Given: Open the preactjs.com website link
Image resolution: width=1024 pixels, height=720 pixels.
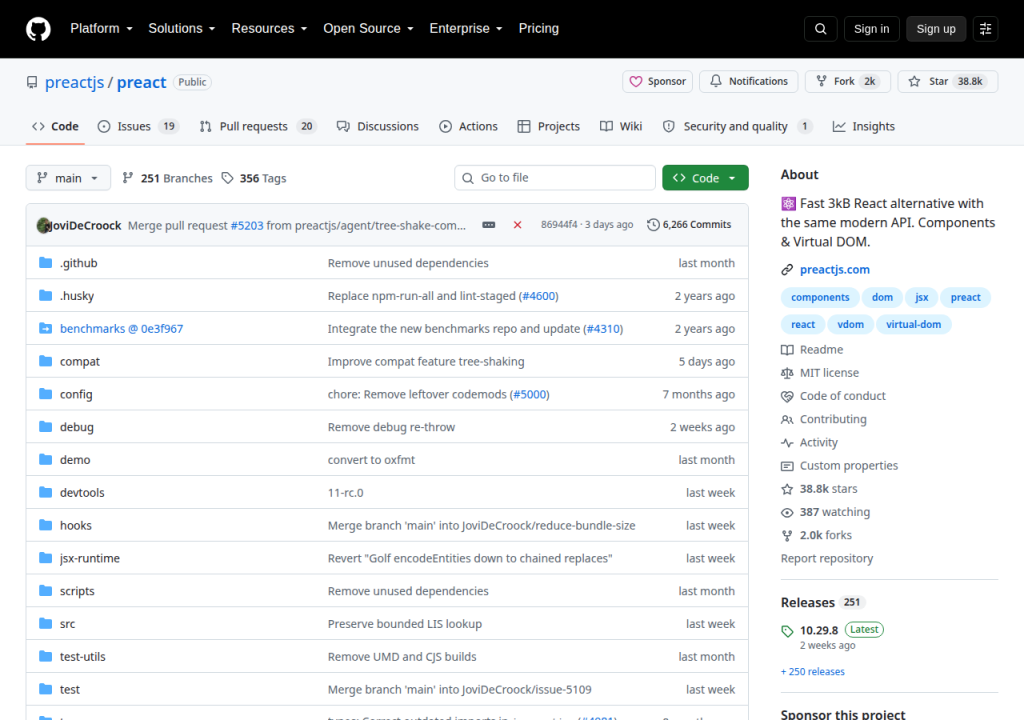Looking at the screenshot, I should coord(835,270).
